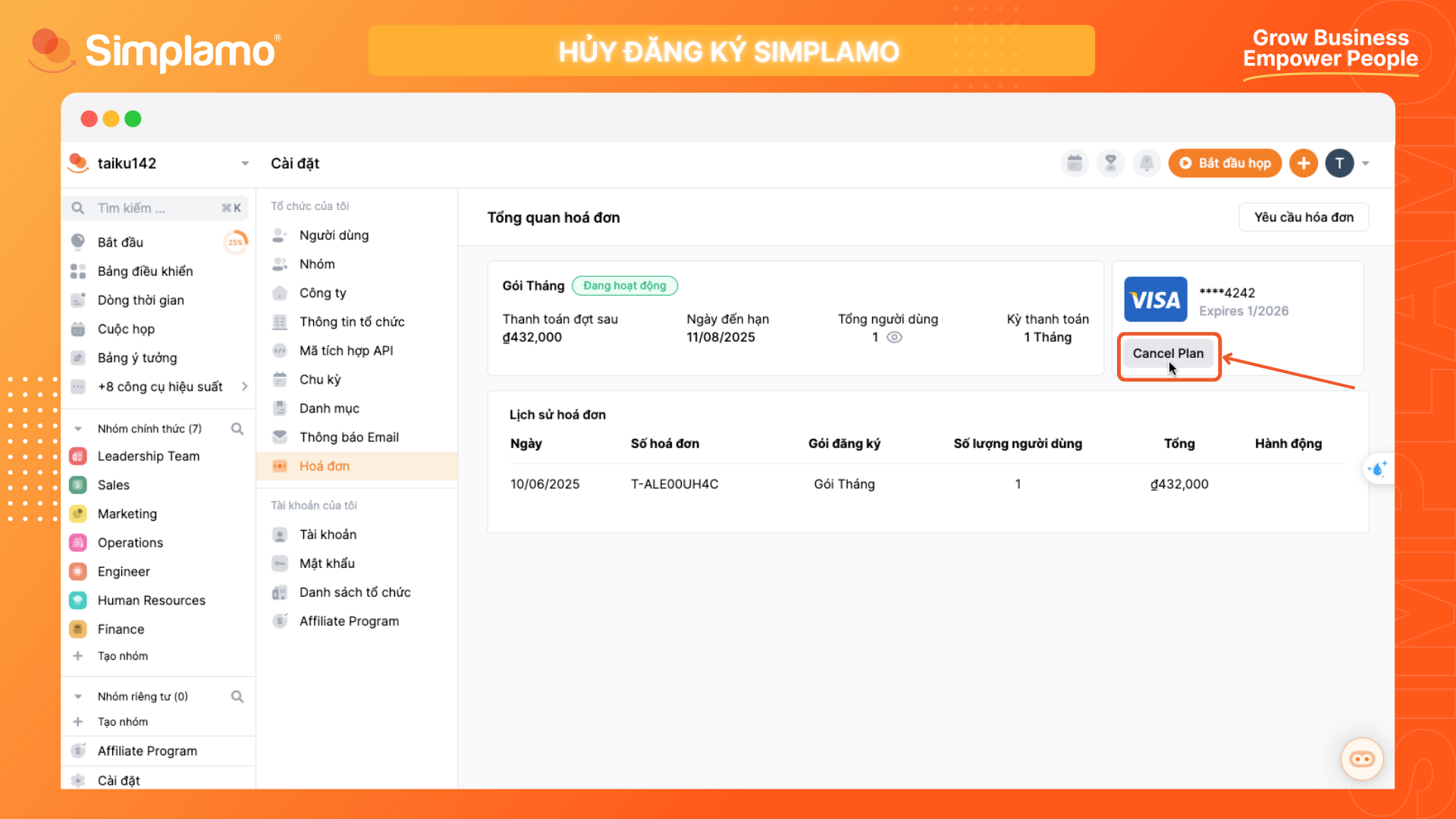Toggle the eye icon next to user count

[x=895, y=337]
